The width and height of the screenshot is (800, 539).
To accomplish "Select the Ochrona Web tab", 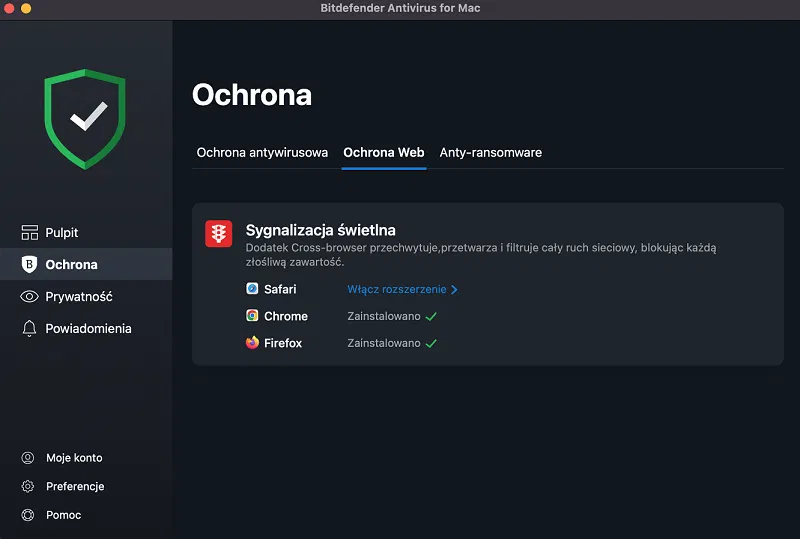I will (x=384, y=153).
